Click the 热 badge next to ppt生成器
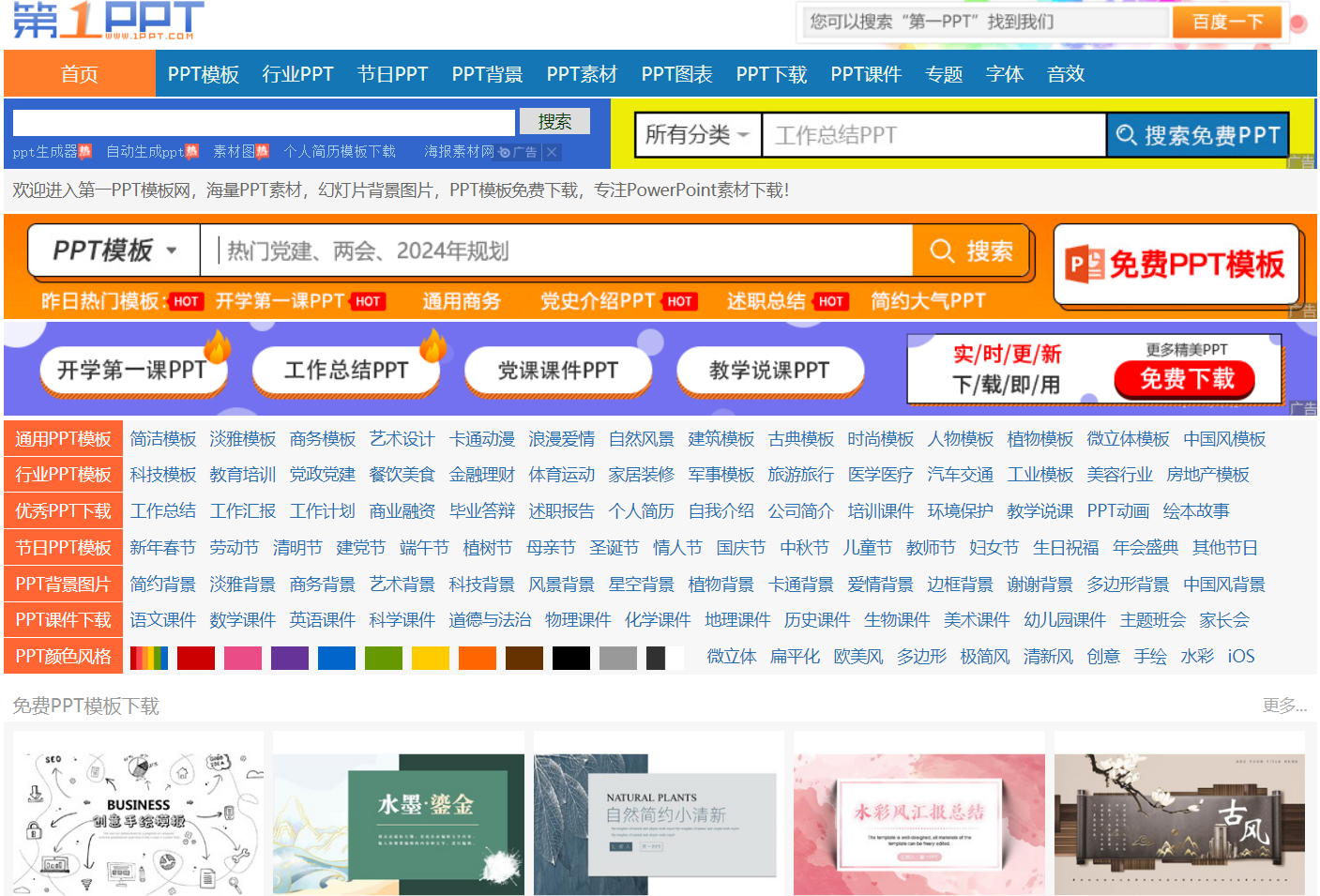Screen dimensions: 1320x896 [x=86, y=152]
